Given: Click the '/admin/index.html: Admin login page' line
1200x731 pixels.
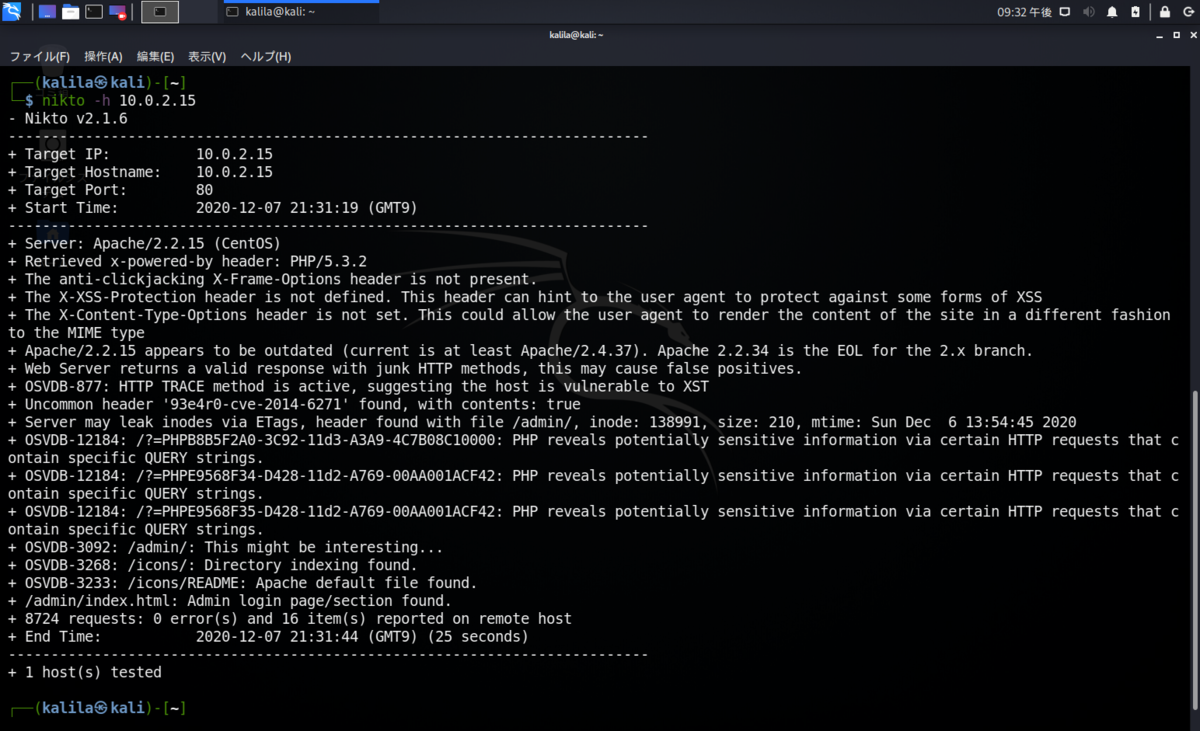Looking at the screenshot, I should tap(229, 601).
